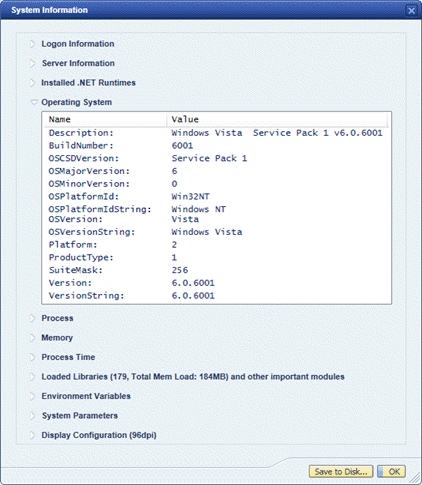Click the Description value Windows Vista Service Pack 1
Image resolution: width=422 pixels, height=485 pixels.
coord(277,133)
